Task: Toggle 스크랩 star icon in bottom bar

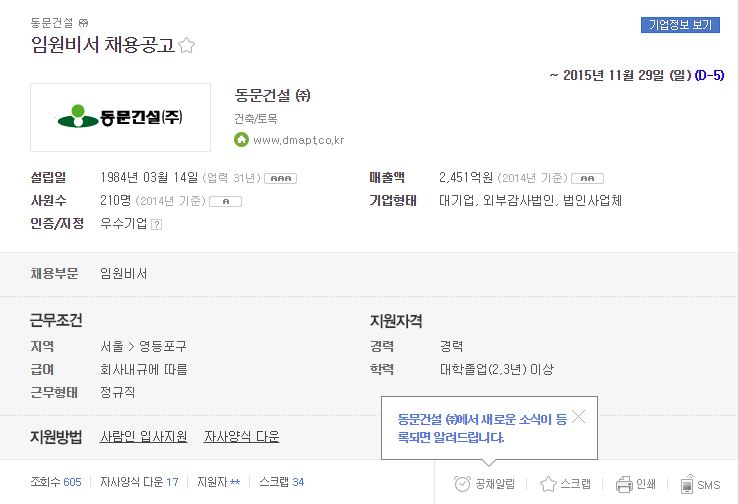Action: (548, 484)
